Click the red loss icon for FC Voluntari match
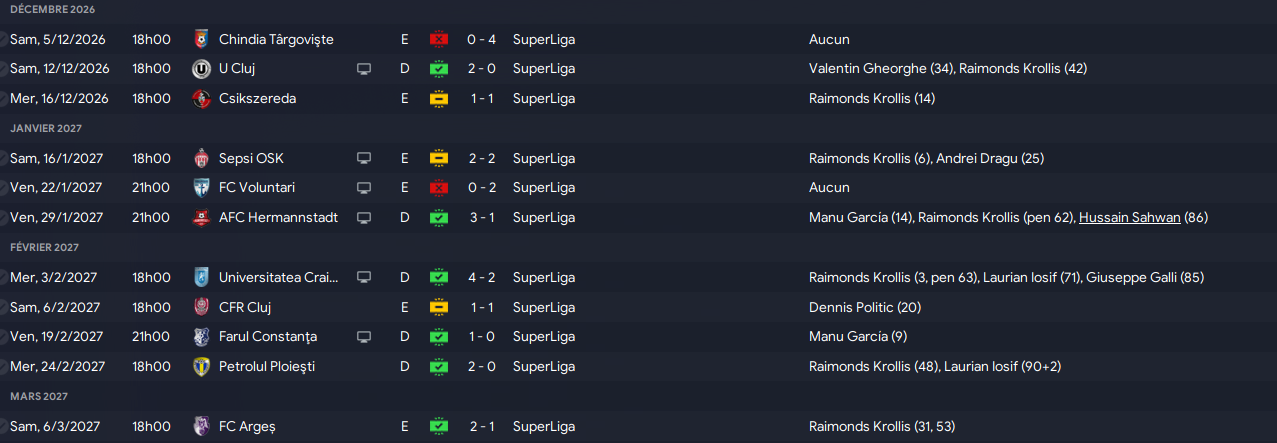The width and height of the screenshot is (1277, 443). (439, 188)
